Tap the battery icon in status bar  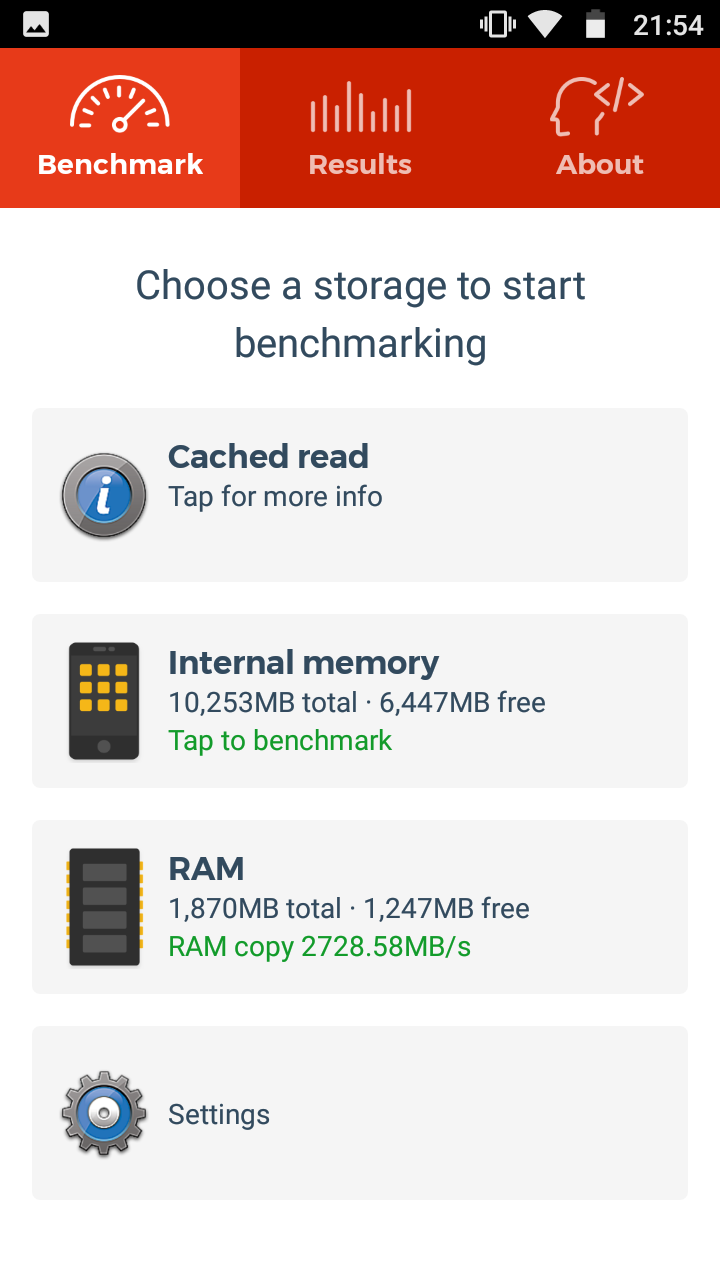coord(595,24)
